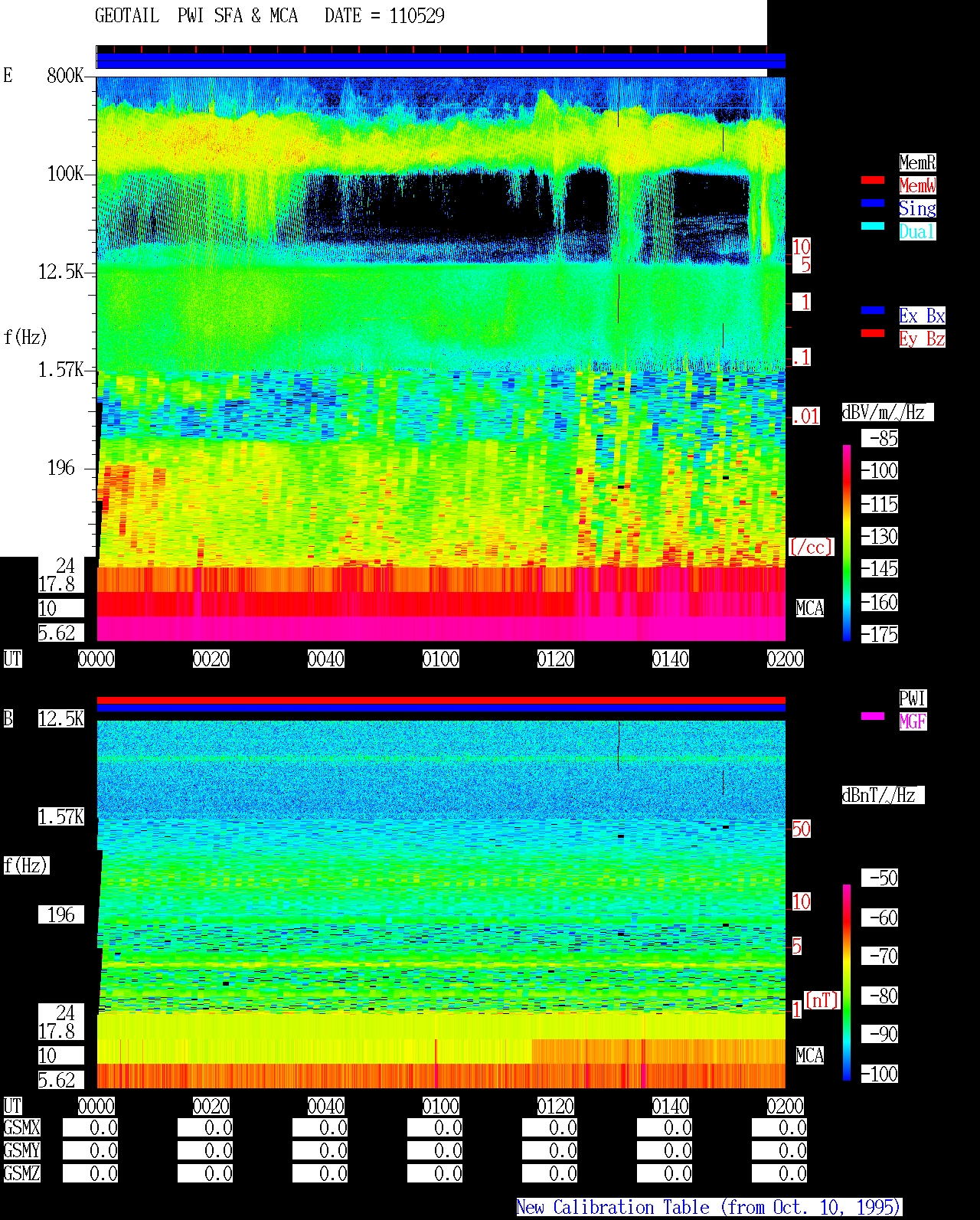Select the MemR legend label

[x=917, y=162]
